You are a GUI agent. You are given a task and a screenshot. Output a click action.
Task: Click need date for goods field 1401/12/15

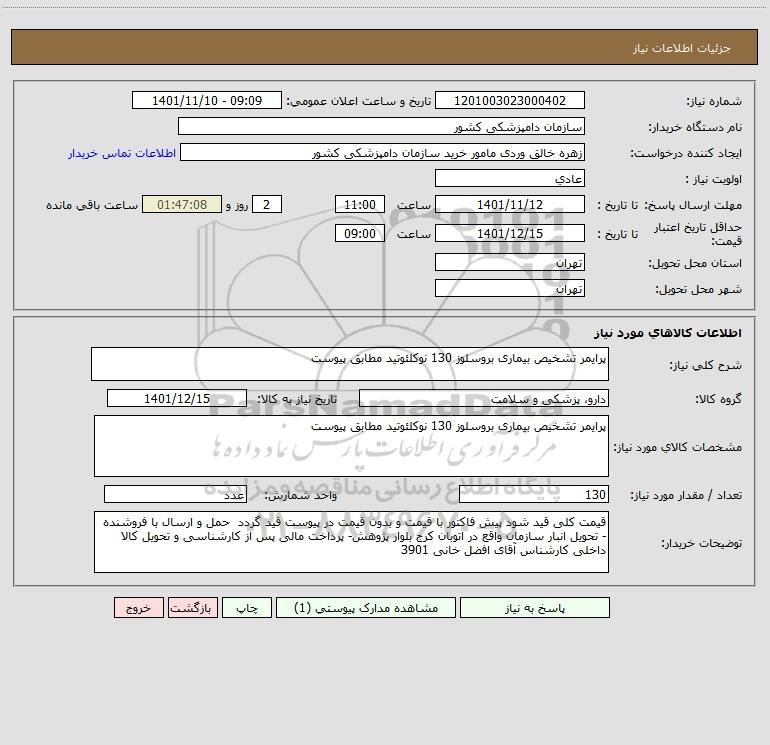177,398
